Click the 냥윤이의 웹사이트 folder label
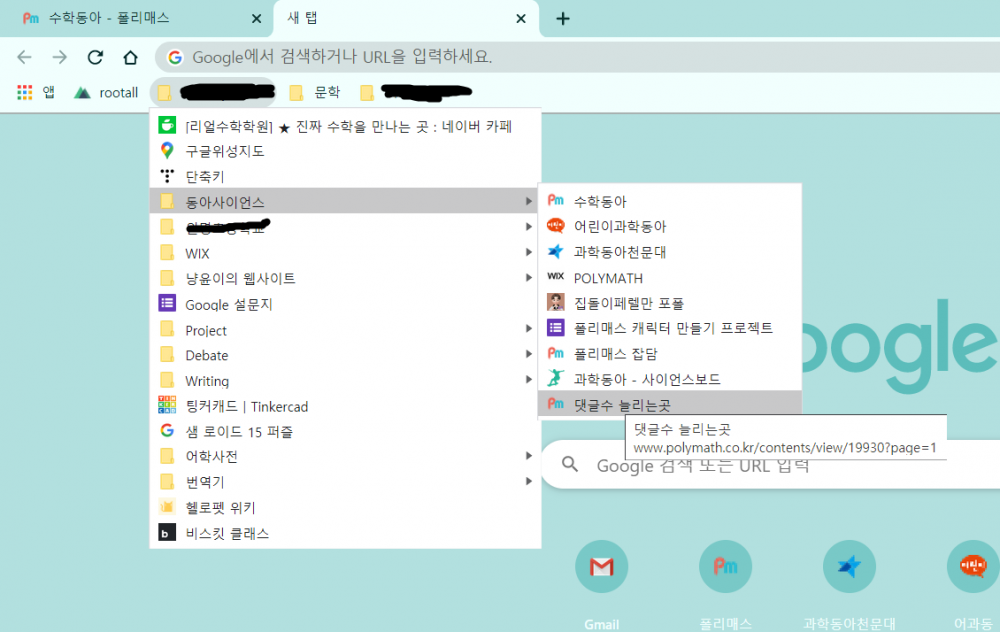The width and height of the screenshot is (1000, 632). 240,279
